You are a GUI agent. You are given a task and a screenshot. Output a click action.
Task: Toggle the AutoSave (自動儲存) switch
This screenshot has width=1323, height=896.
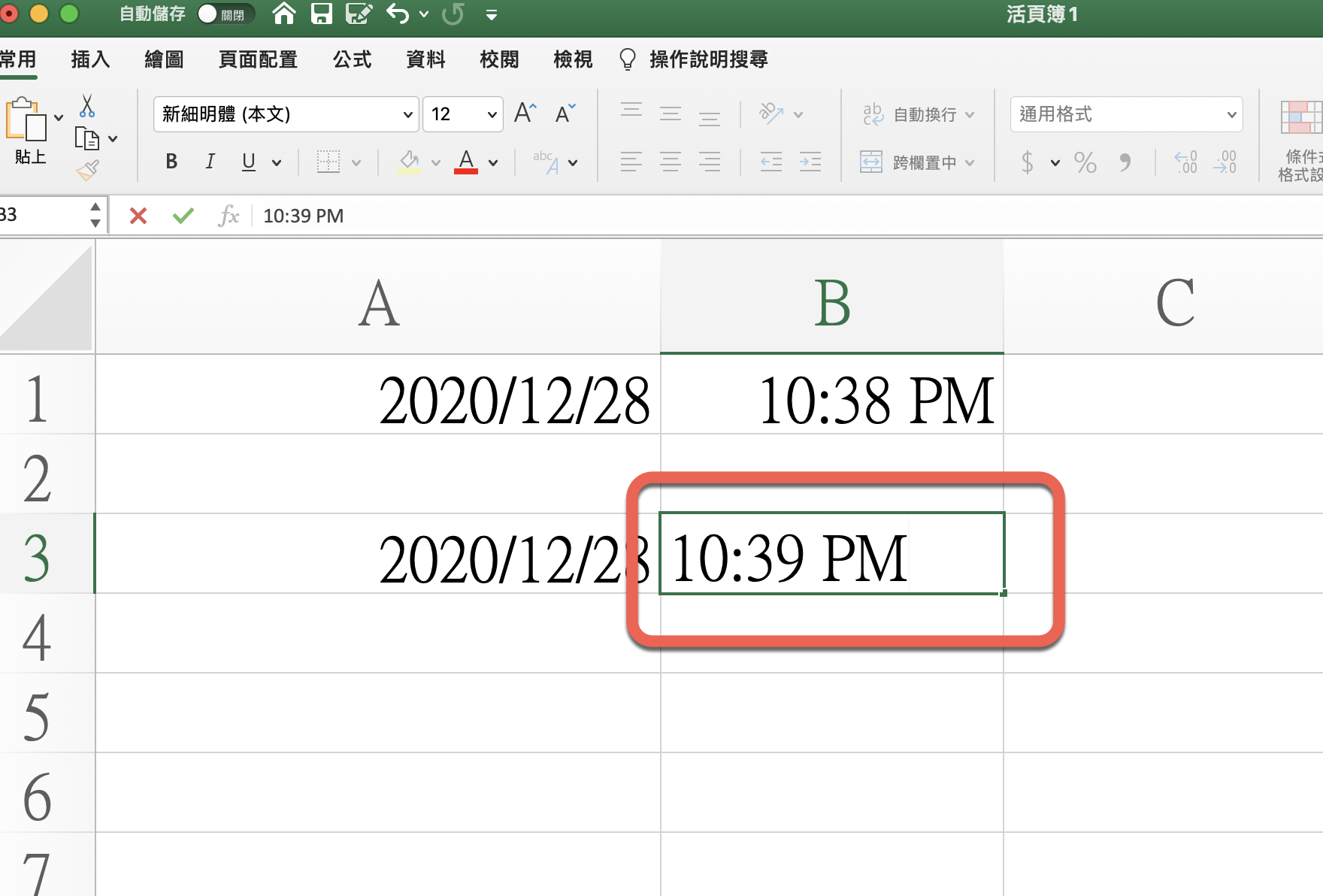pos(226,14)
